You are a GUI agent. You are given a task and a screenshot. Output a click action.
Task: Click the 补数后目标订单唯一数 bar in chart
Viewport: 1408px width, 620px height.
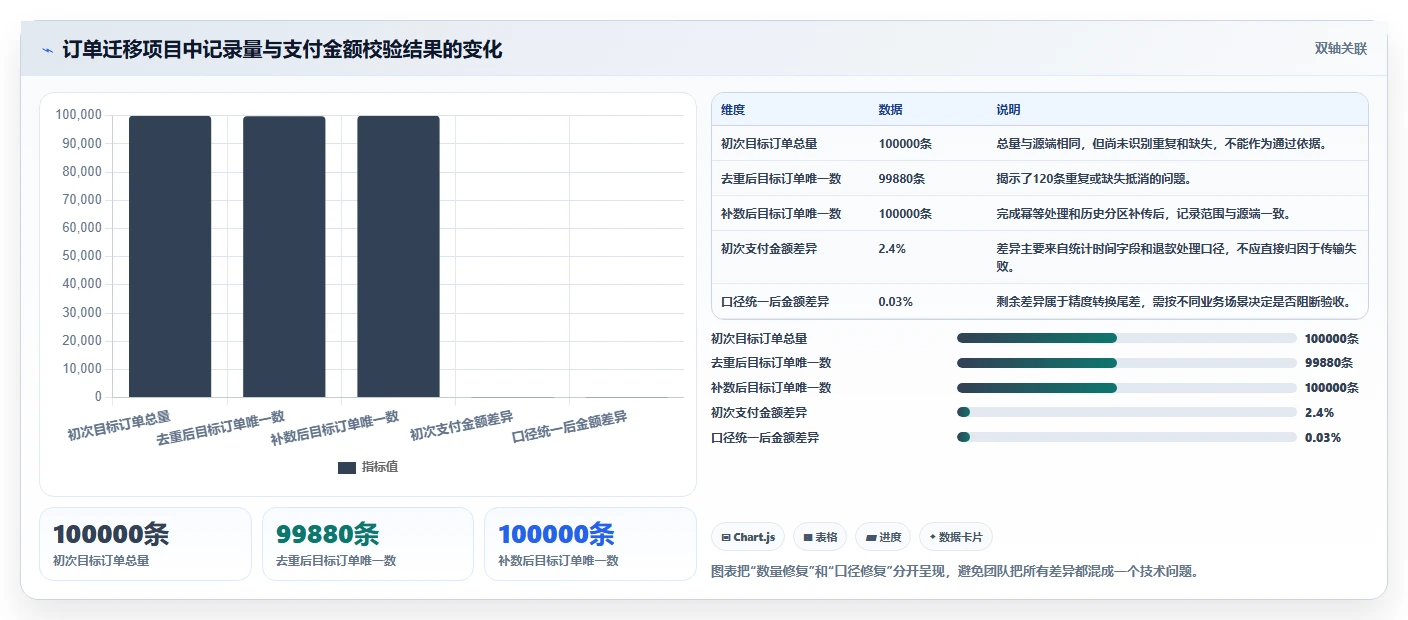[398, 257]
